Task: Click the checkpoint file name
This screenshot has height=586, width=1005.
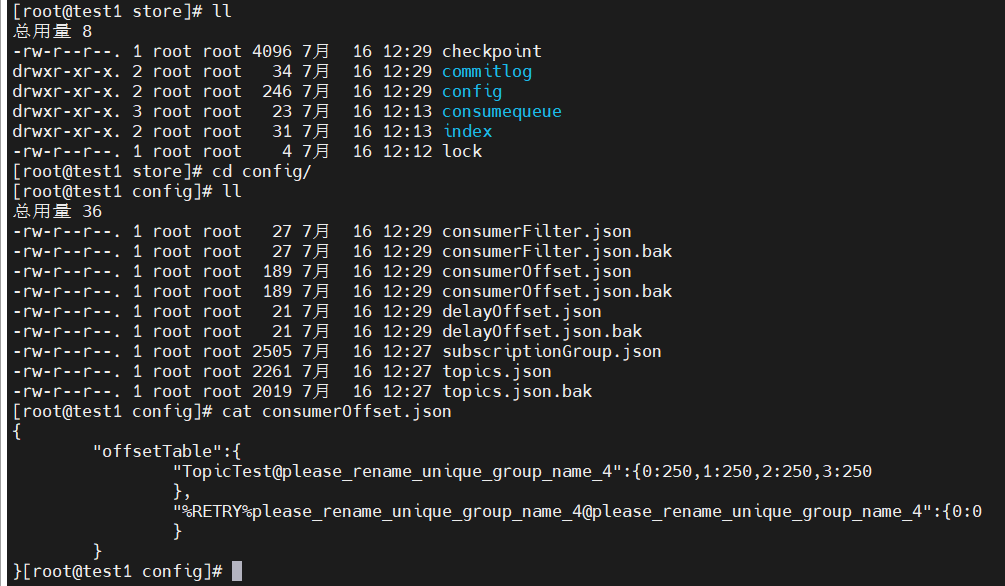Action: click(x=491, y=51)
